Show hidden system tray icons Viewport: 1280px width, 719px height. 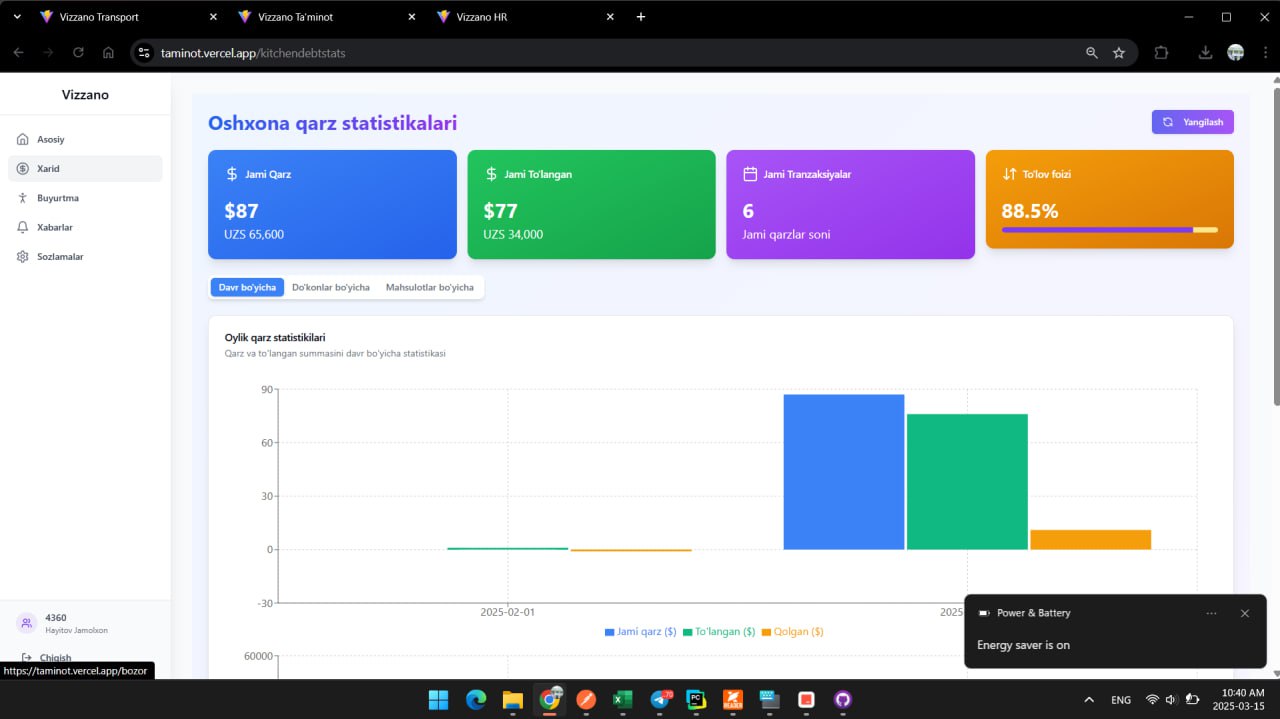(1089, 700)
